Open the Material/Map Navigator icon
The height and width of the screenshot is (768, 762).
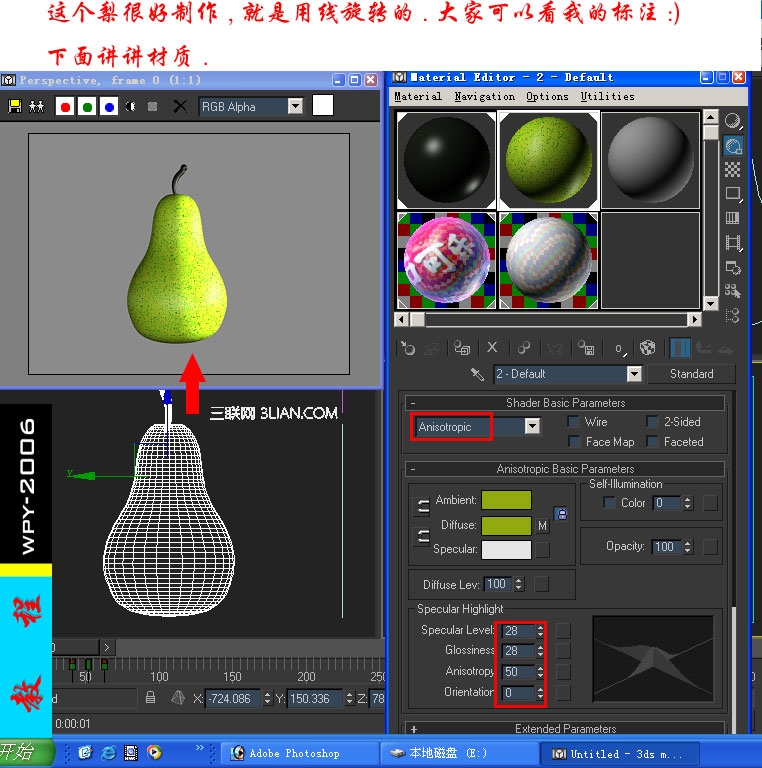pyautogui.click(x=733, y=315)
